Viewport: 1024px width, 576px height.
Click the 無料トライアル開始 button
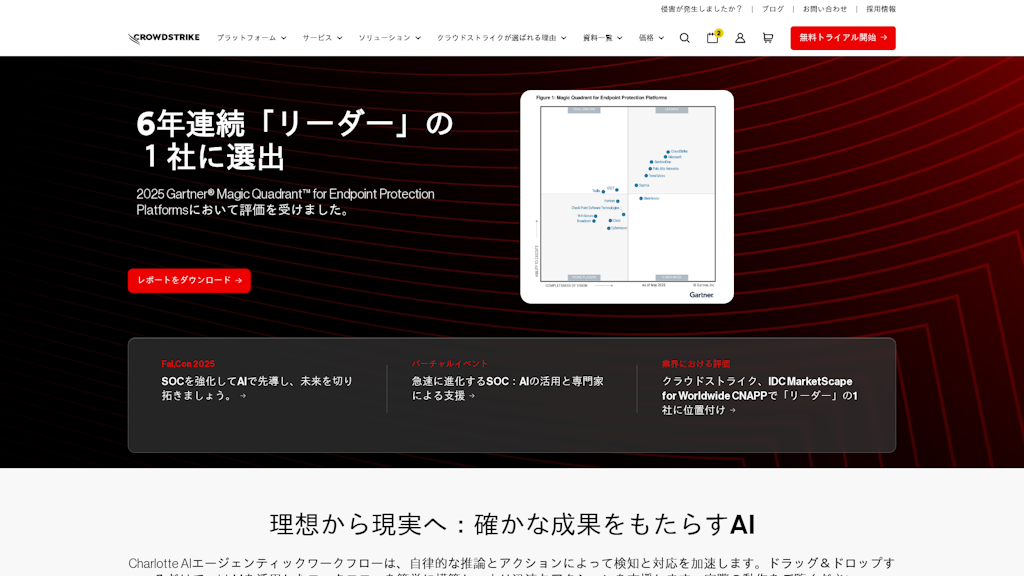pos(842,38)
